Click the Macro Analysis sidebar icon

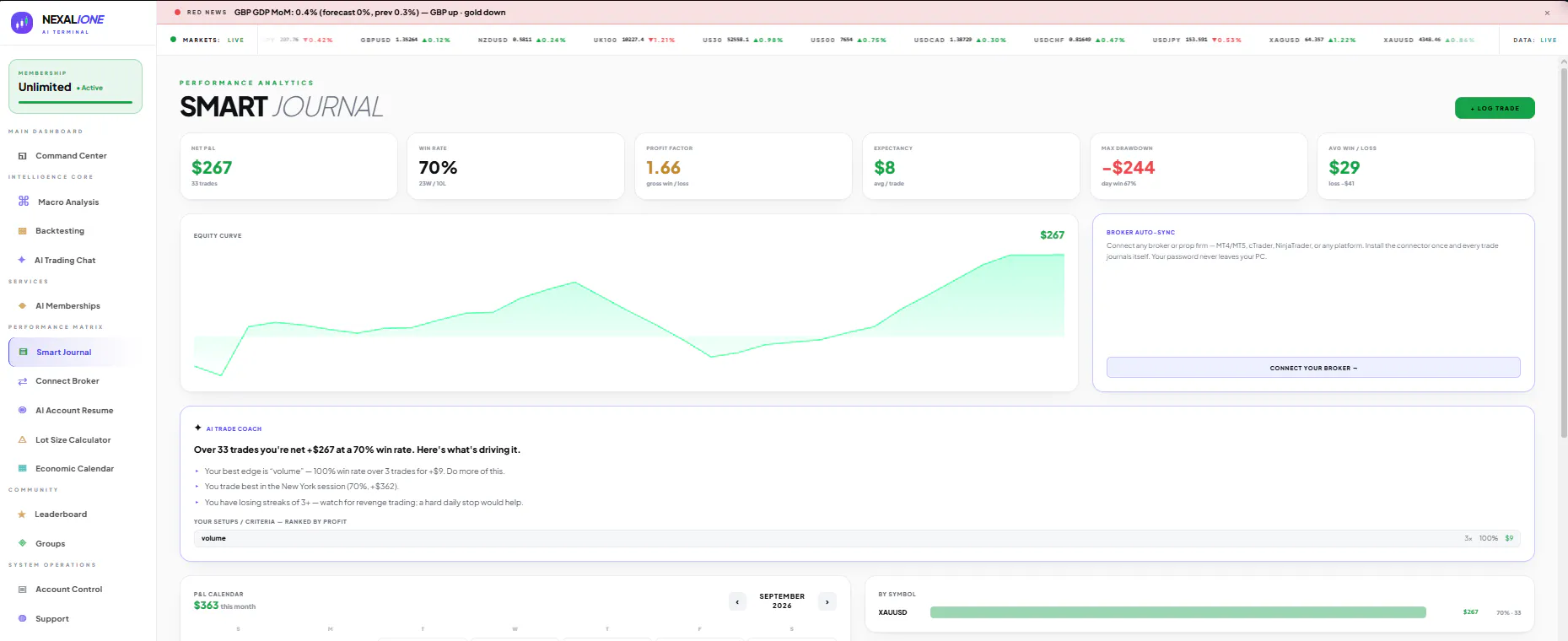pos(24,202)
